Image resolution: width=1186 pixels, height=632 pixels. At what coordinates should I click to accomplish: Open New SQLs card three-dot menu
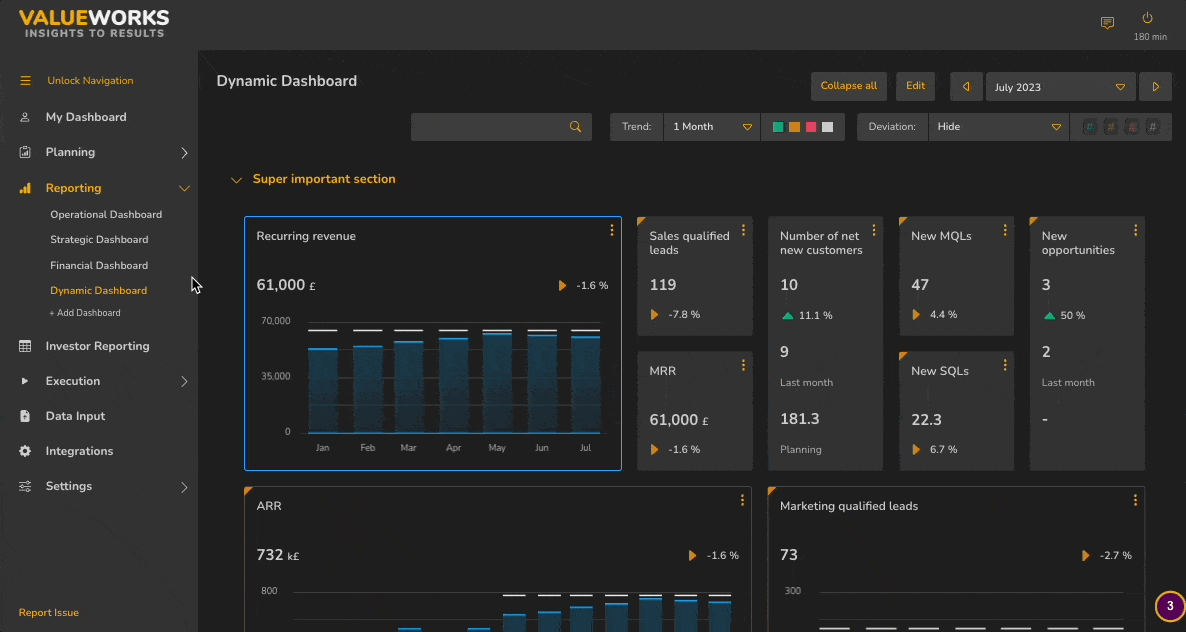point(1005,365)
